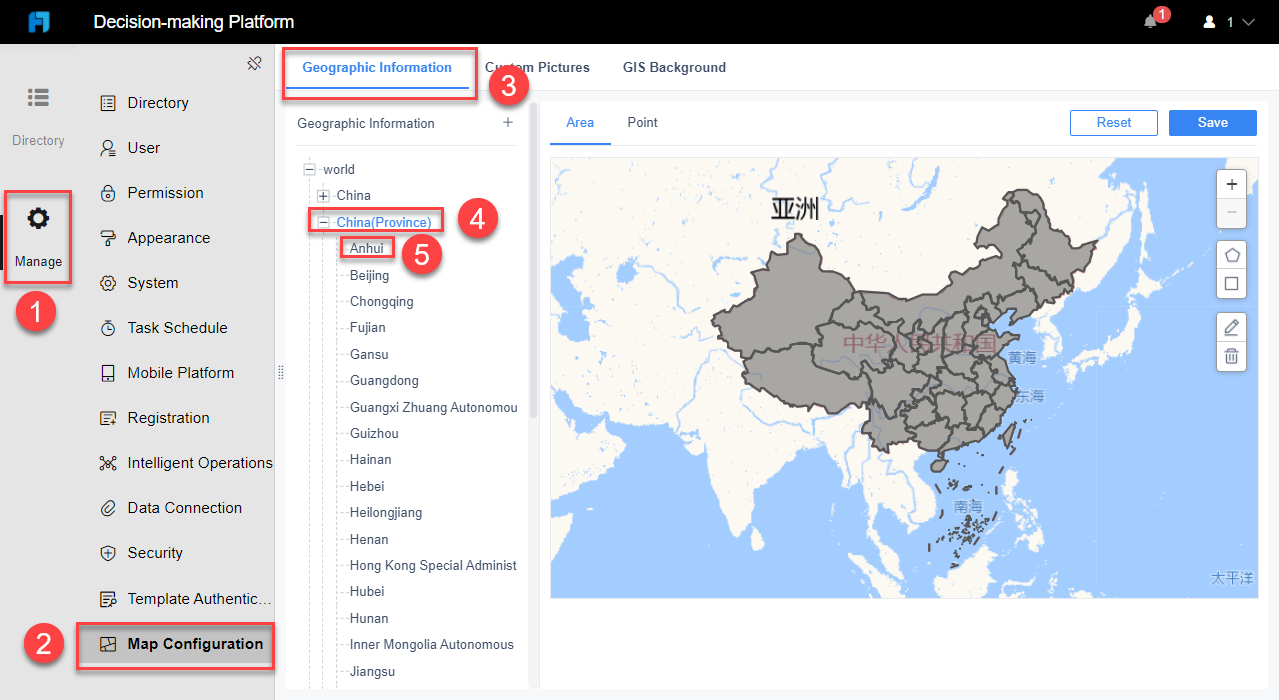Collapse the world tree node

[x=309, y=169]
